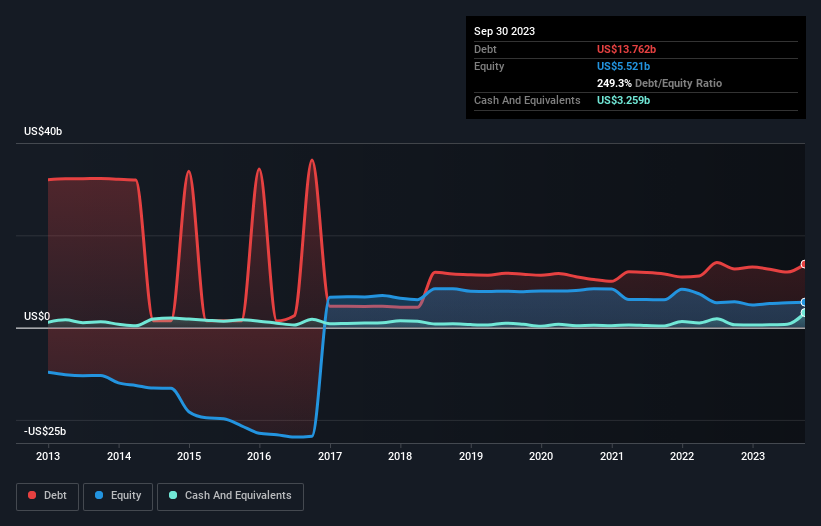Click the 2022 x-axis label
The width and height of the screenshot is (821, 526).
point(682,456)
